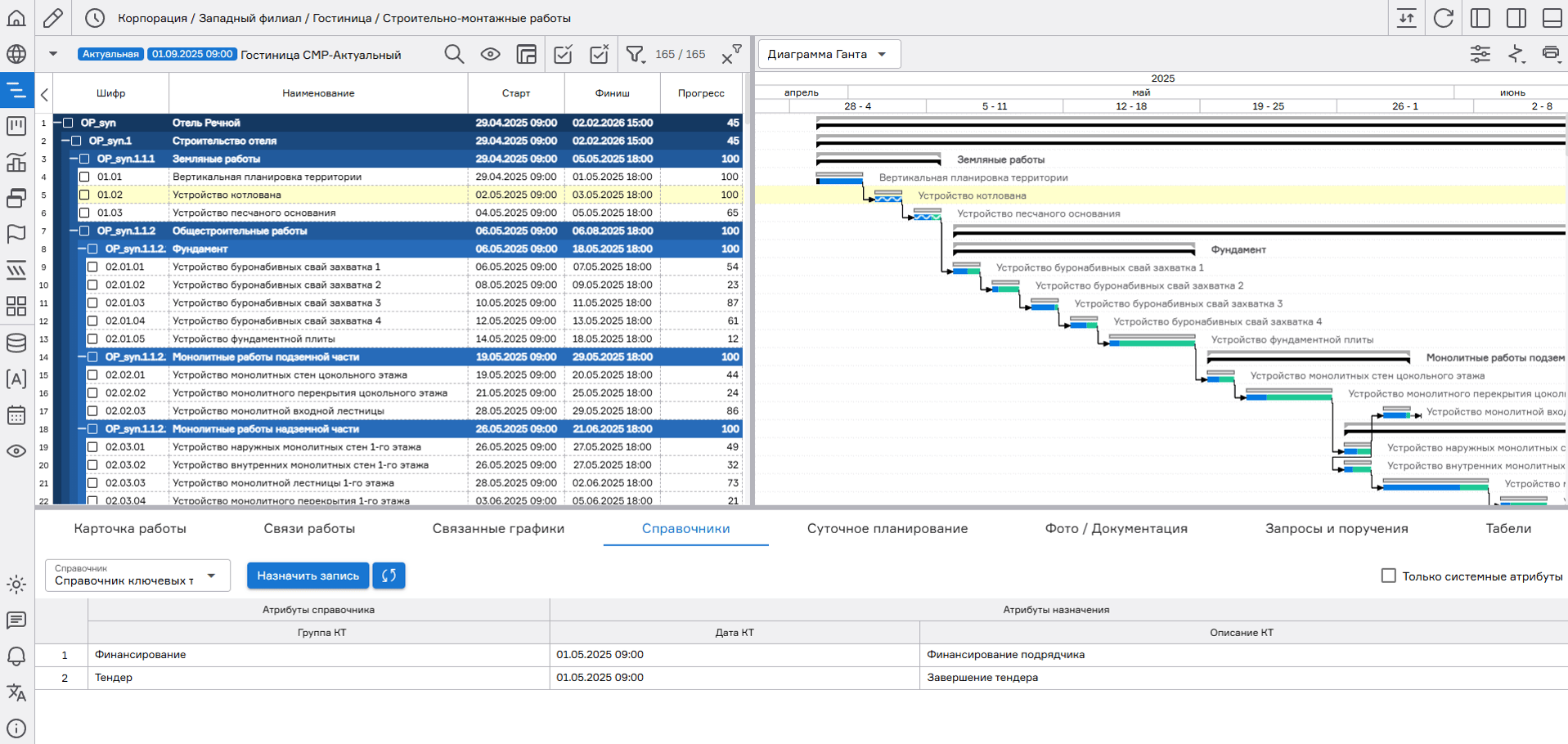The height and width of the screenshot is (744, 1568).
Task: Open the print icon above Gantt chart
Action: (1550, 54)
